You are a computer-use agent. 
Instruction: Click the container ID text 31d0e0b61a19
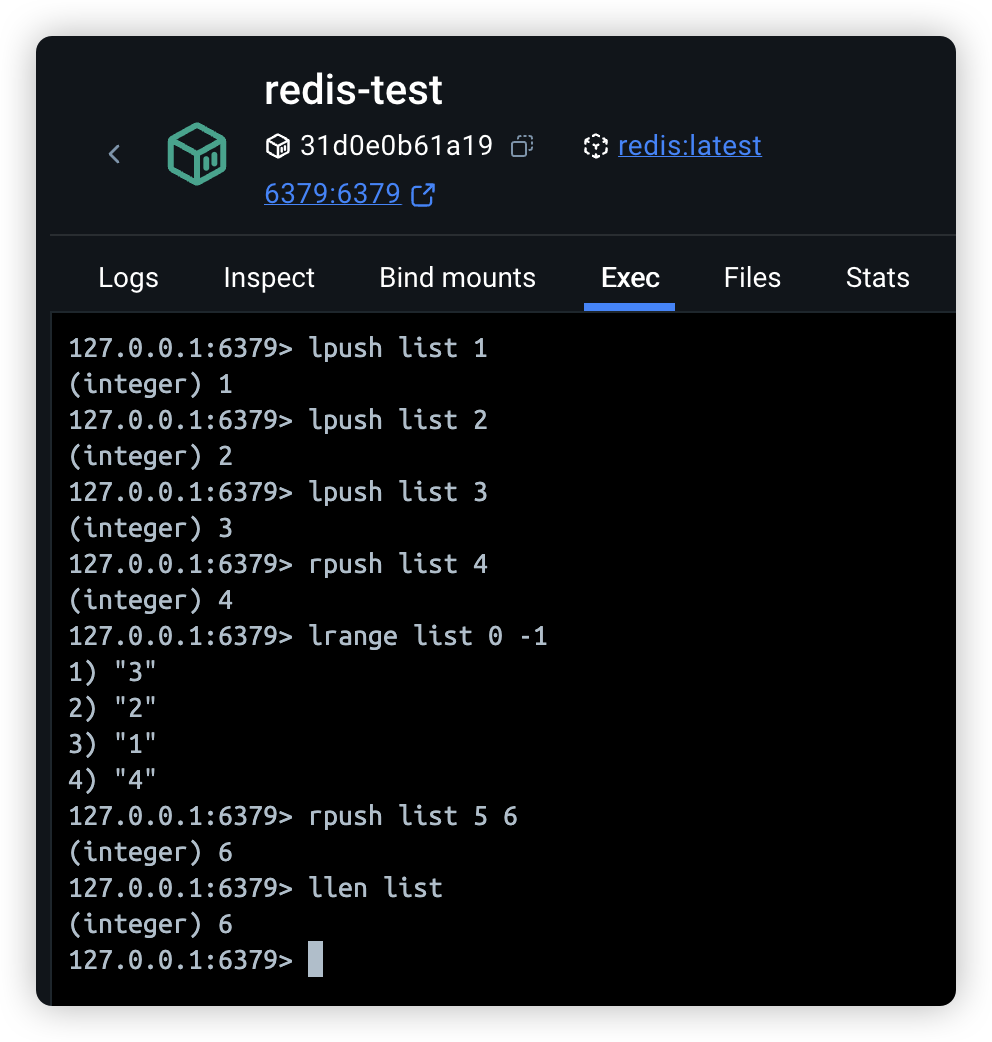point(396,146)
